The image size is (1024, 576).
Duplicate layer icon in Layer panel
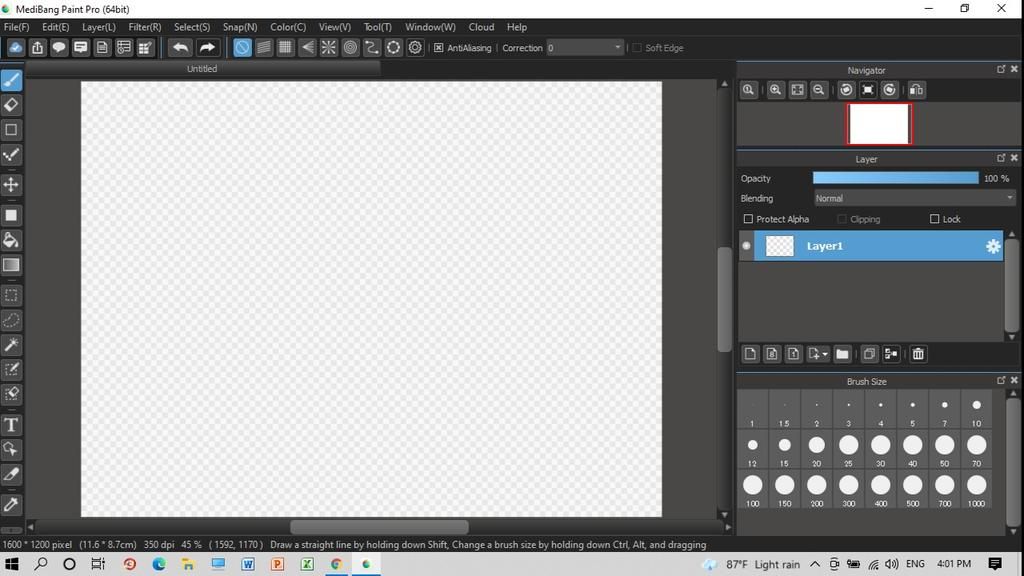tap(869, 354)
